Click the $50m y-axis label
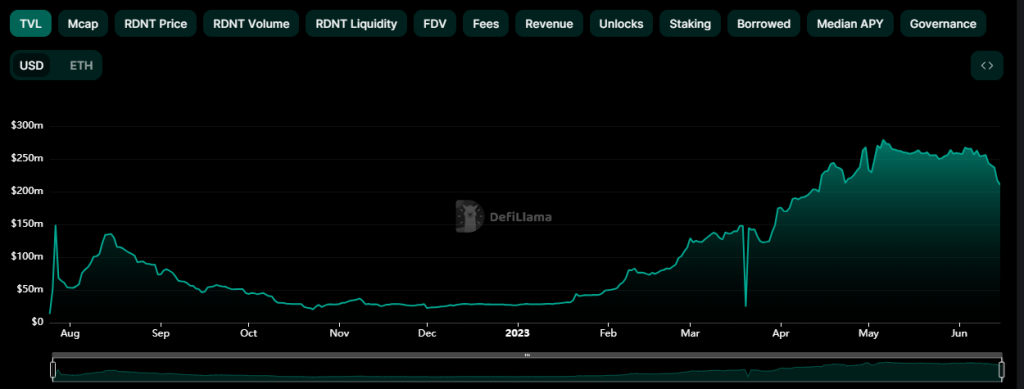 point(29,289)
